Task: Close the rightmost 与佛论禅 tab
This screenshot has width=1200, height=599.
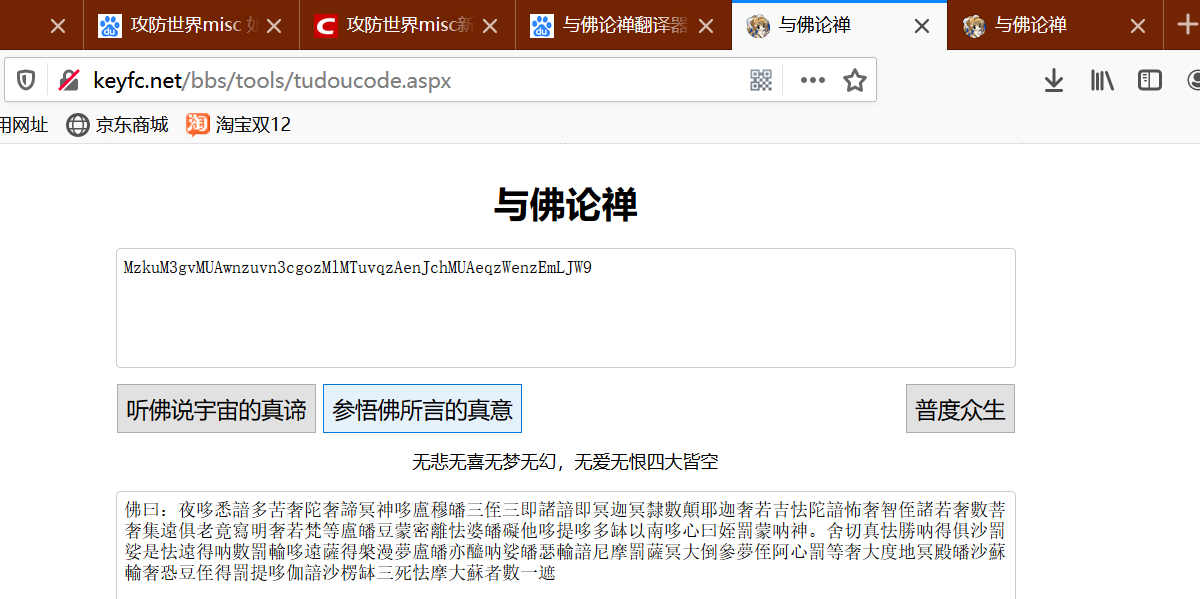Action: [x=1139, y=26]
